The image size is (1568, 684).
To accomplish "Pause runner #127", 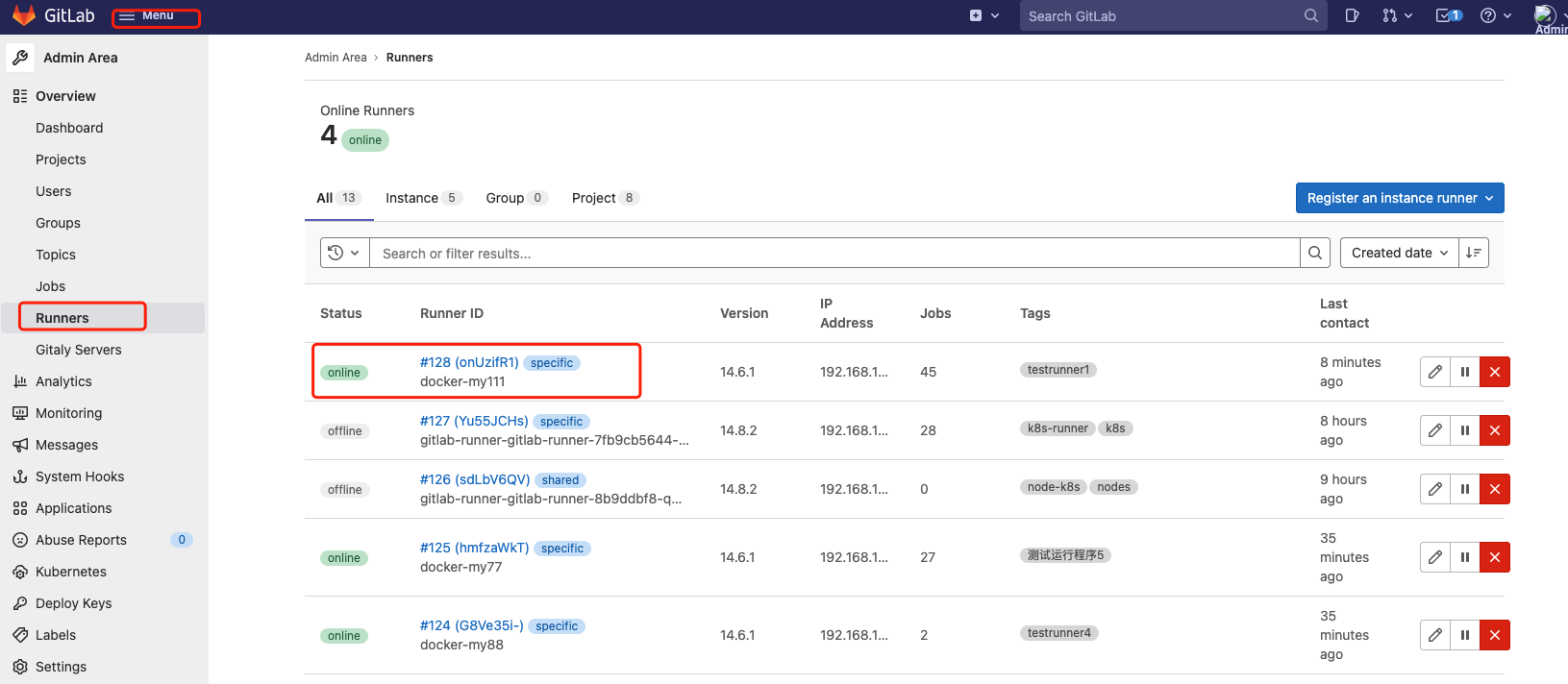I will (1465, 430).
